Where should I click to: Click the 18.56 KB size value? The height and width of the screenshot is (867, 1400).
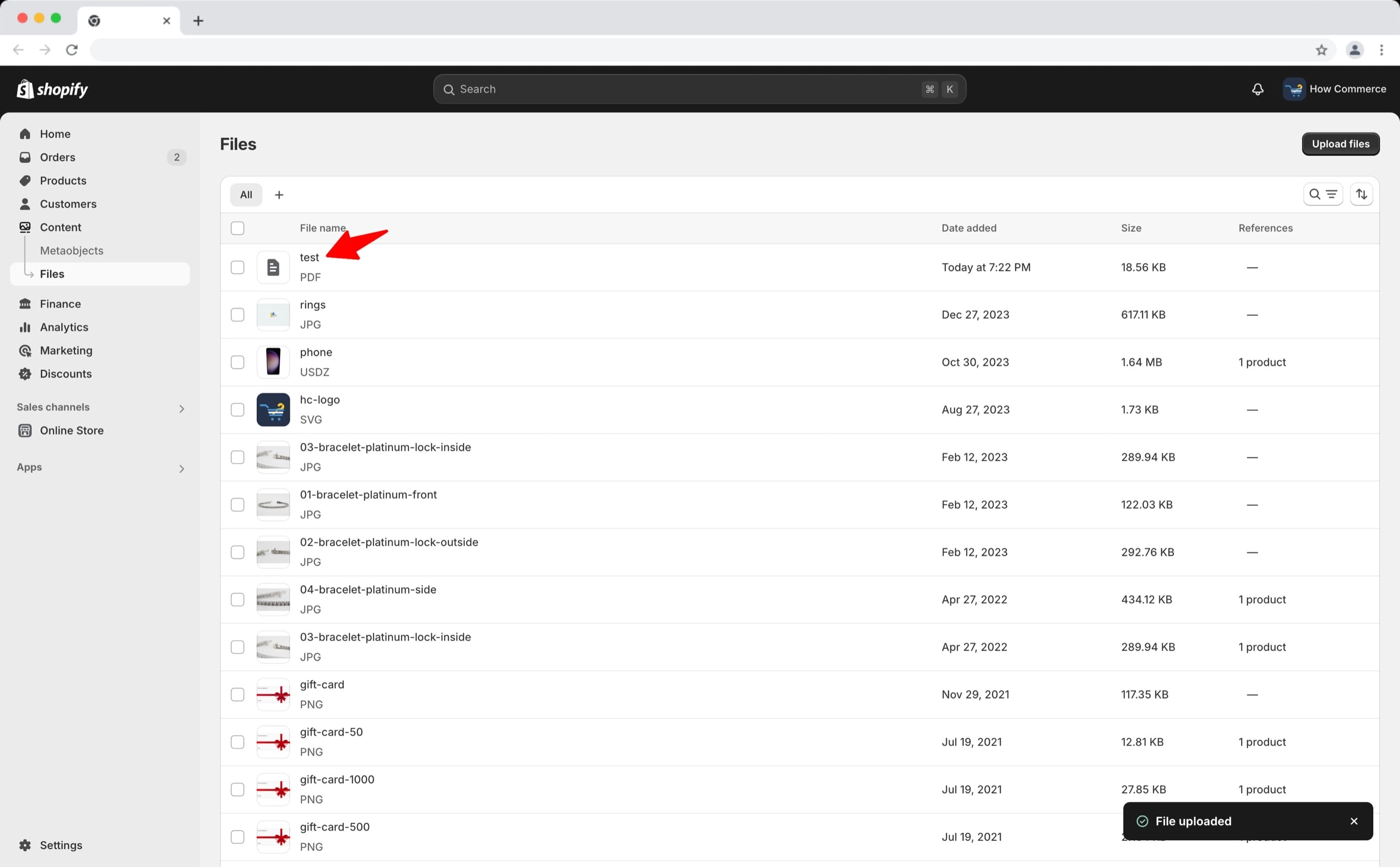(1143, 267)
